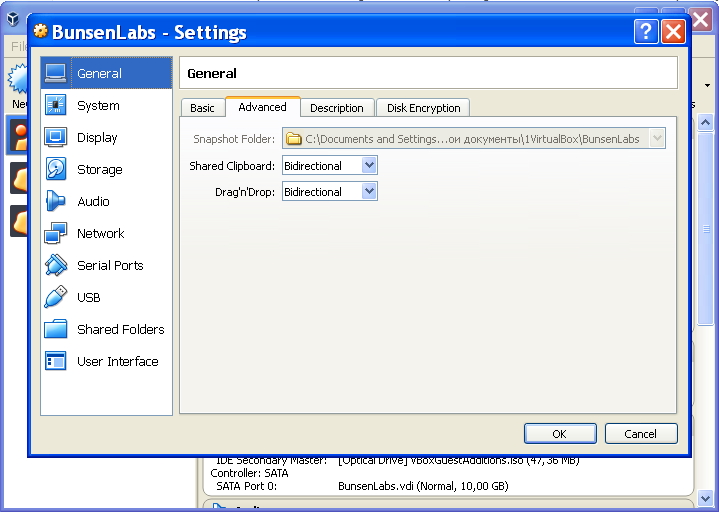719x512 pixels.
Task: Click scroll up arrow in main window
Action: coord(705,122)
